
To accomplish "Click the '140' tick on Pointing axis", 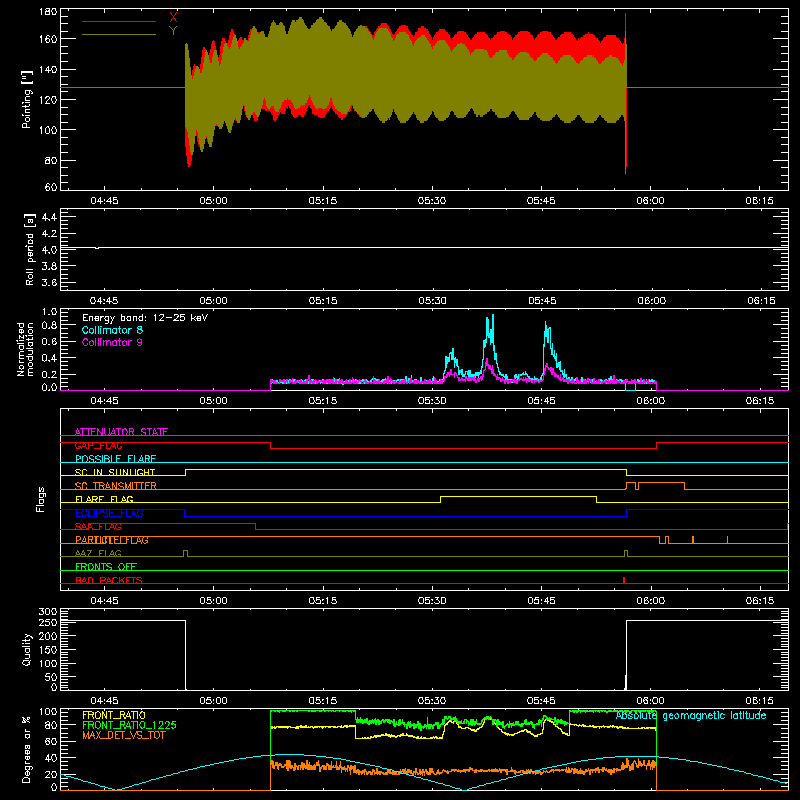I will (x=48, y=69).
